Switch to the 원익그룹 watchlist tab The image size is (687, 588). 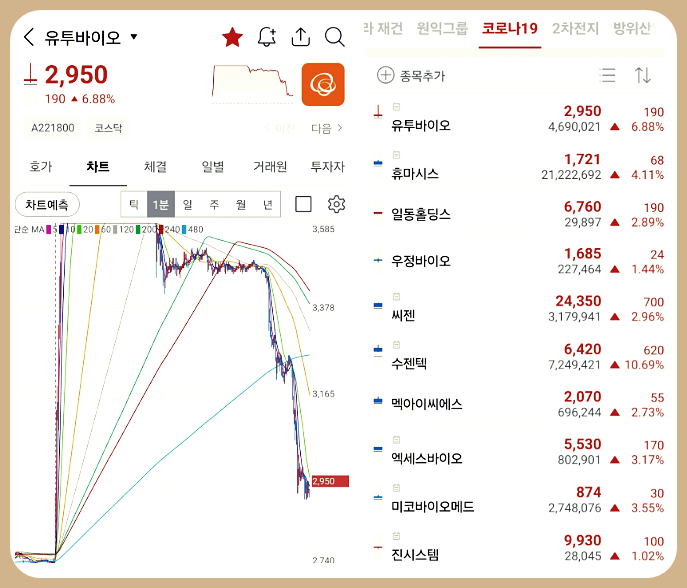(x=442, y=29)
